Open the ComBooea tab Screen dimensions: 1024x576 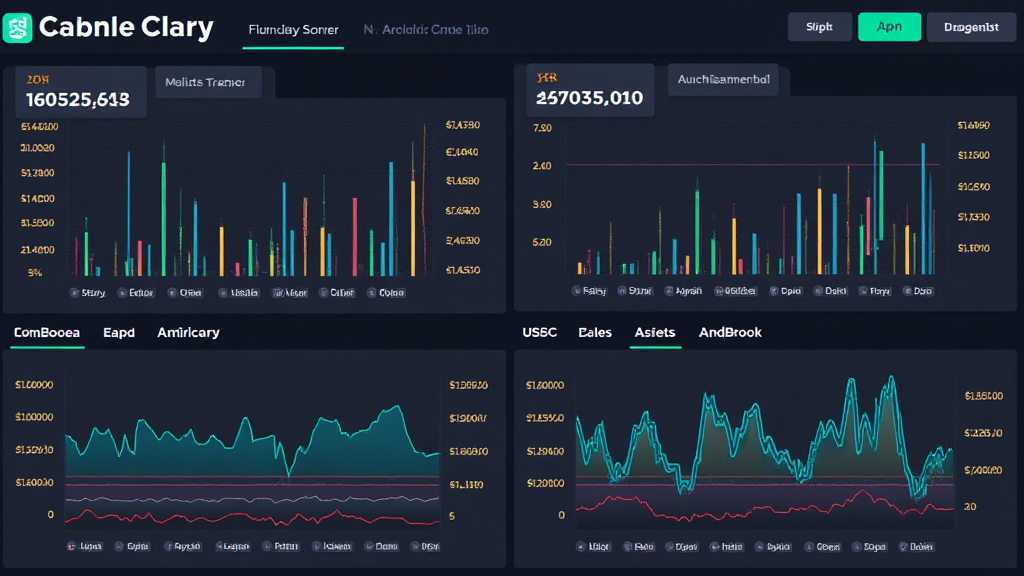[46, 332]
